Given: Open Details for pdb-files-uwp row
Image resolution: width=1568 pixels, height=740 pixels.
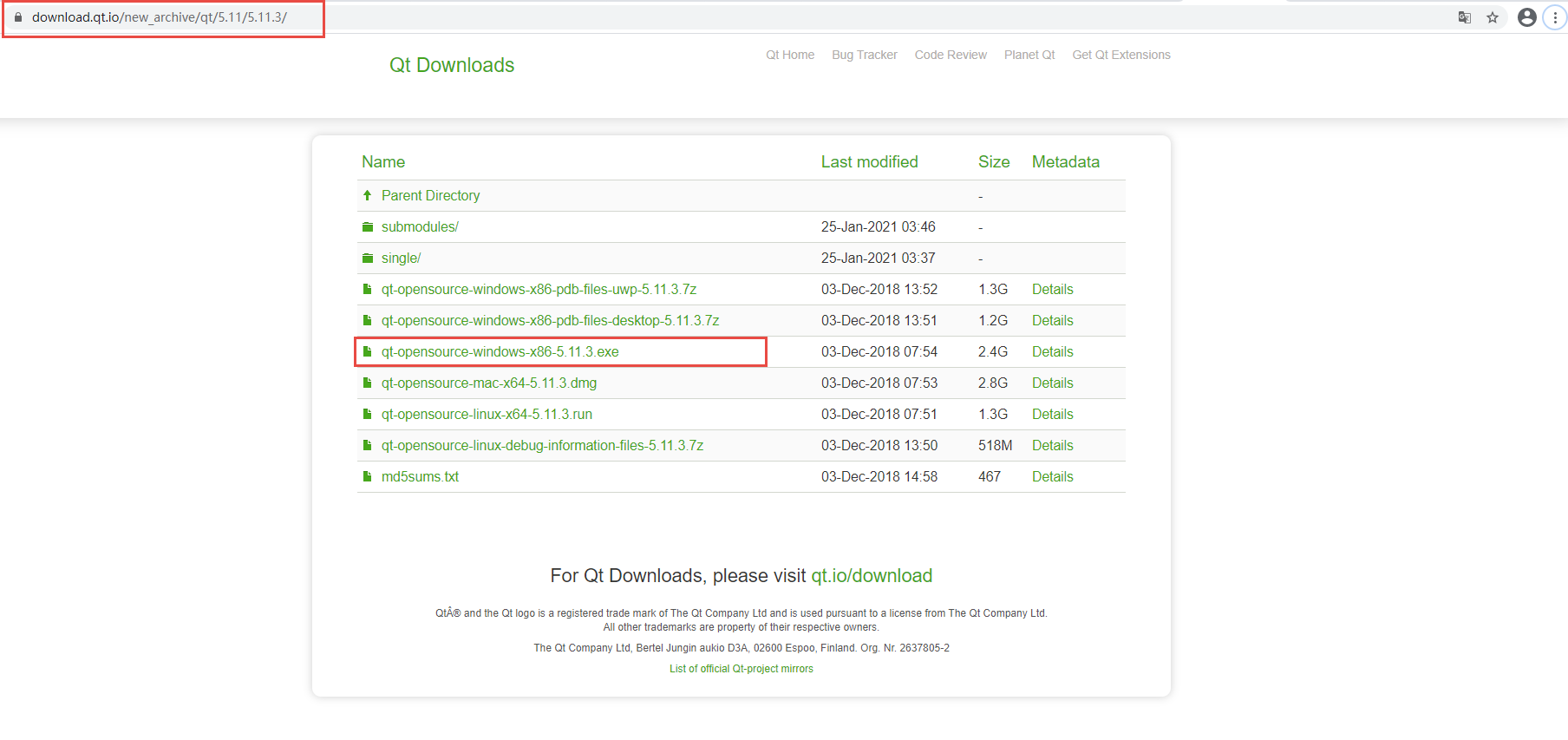Looking at the screenshot, I should [1053, 290].
